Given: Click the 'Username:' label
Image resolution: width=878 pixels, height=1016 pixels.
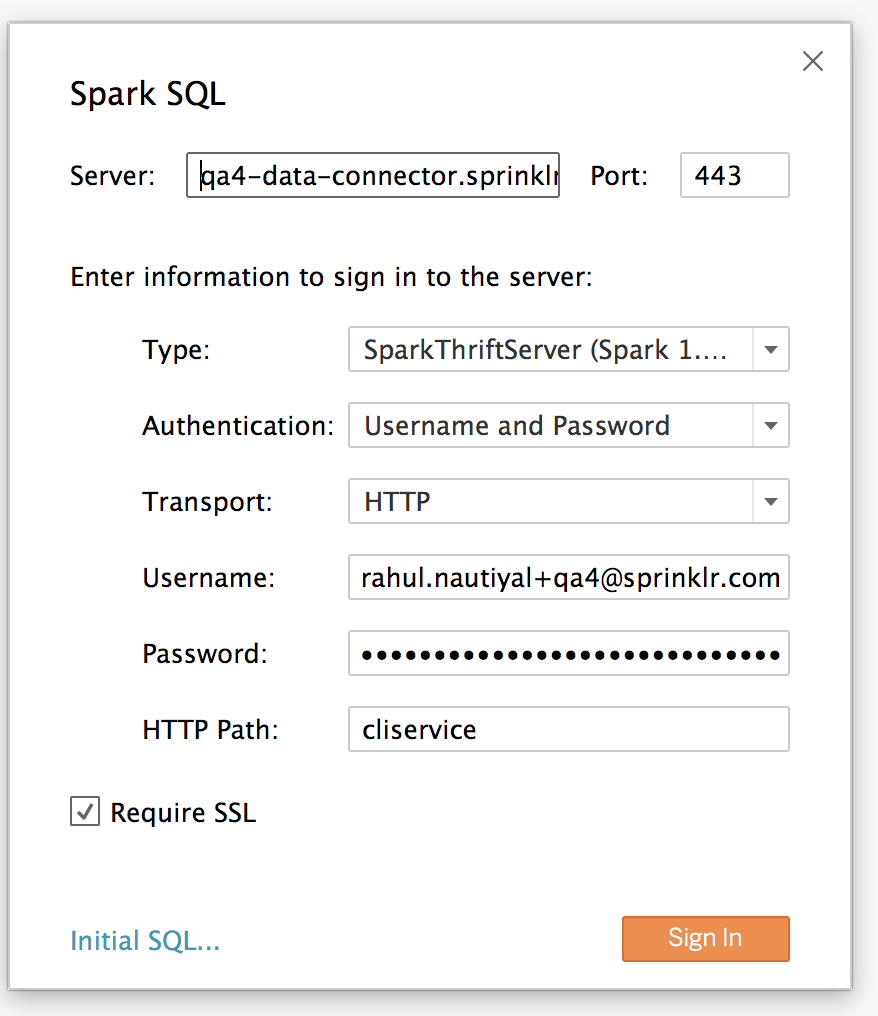Looking at the screenshot, I should (x=209, y=577).
